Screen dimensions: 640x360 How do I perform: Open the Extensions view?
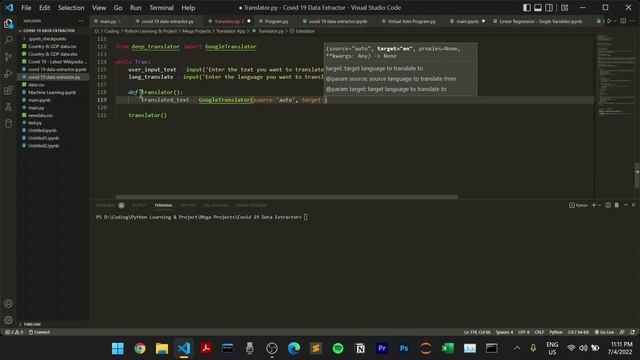[8, 90]
